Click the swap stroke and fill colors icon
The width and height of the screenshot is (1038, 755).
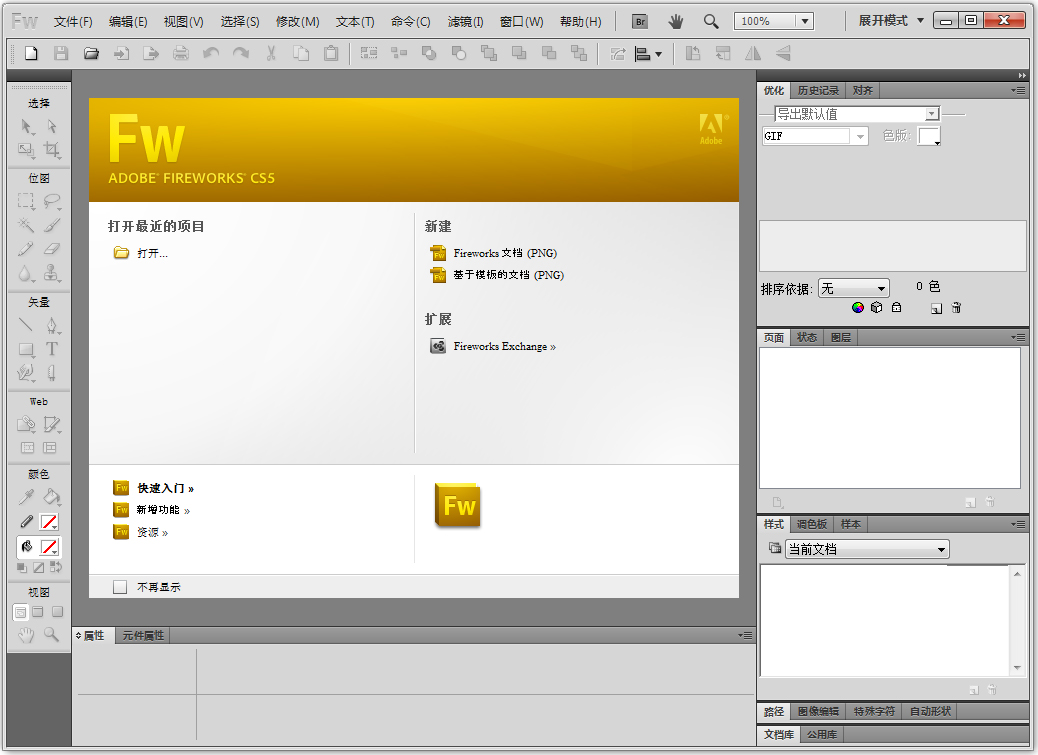point(56,567)
